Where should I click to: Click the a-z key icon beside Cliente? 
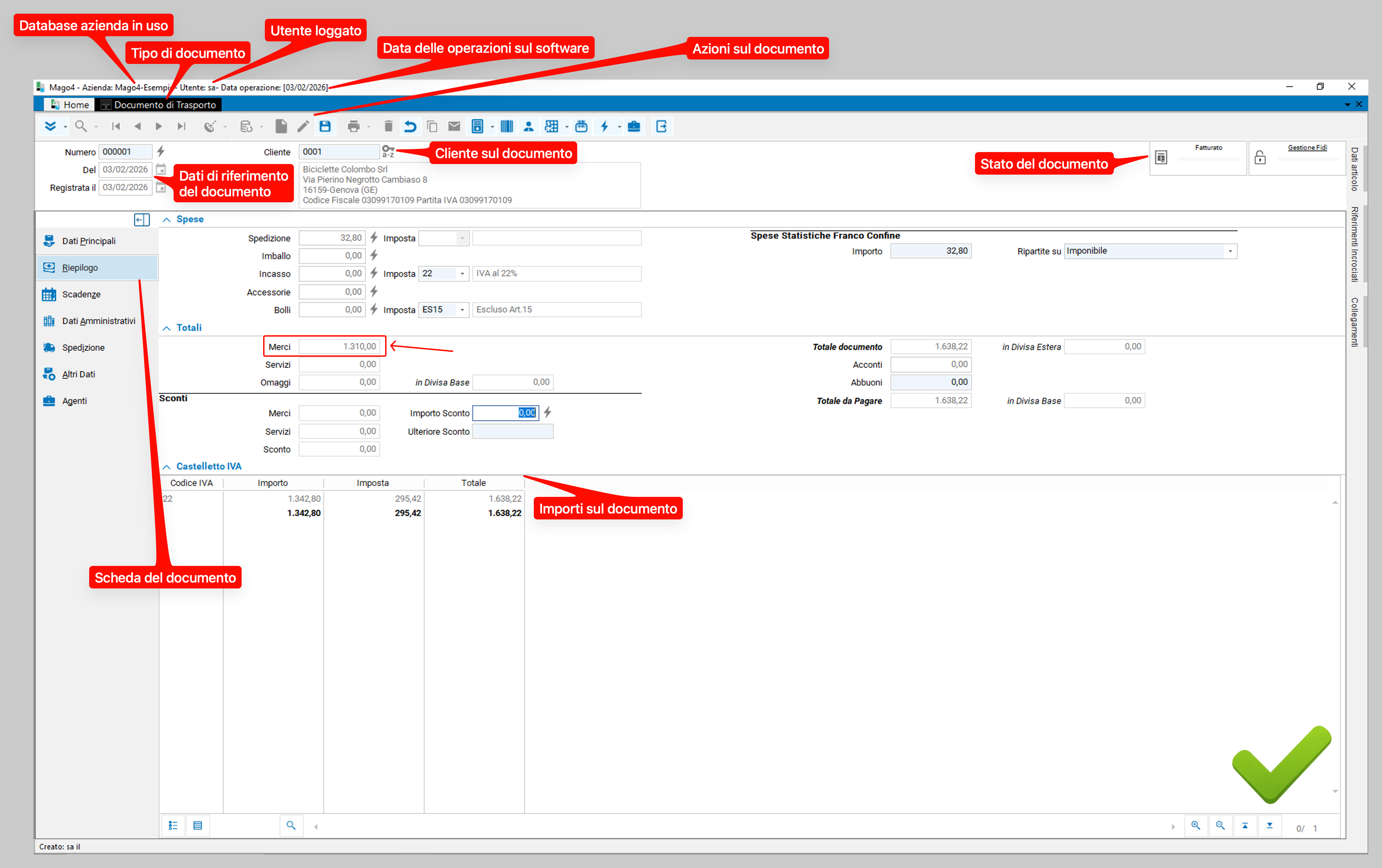click(388, 151)
